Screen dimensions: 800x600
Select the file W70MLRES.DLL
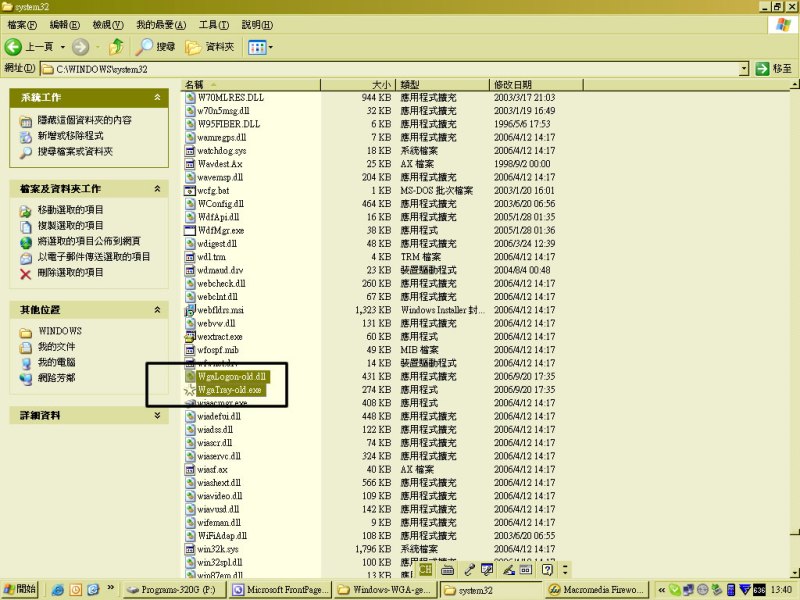pos(231,97)
